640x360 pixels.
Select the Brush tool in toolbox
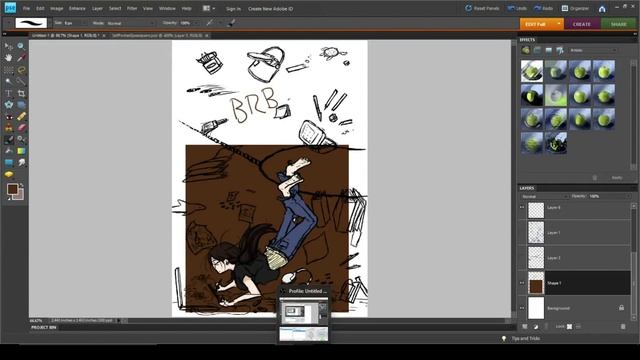(8, 140)
